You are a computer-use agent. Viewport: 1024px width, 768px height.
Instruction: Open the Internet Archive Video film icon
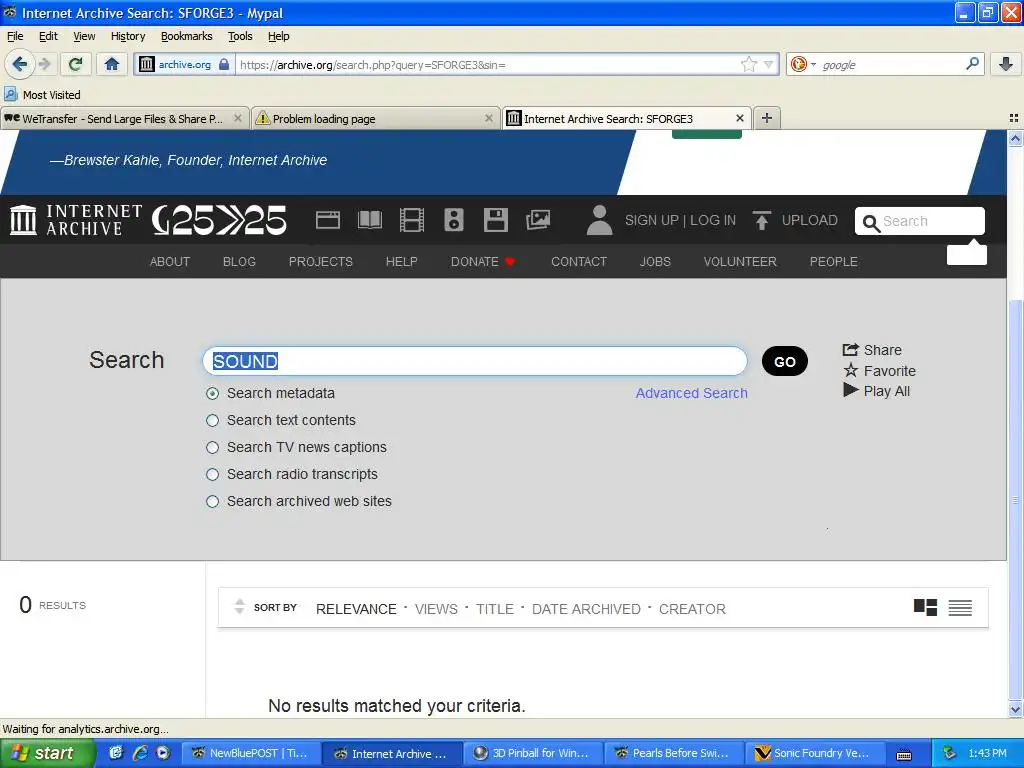(411, 220)
